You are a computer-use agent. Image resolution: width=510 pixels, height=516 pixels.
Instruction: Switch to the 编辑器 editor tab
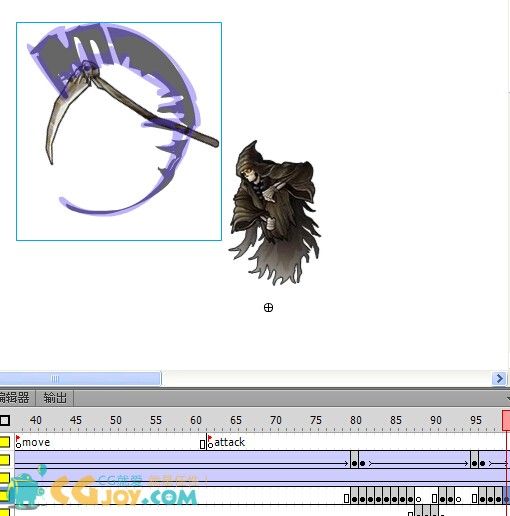click(x=15, y=398)
